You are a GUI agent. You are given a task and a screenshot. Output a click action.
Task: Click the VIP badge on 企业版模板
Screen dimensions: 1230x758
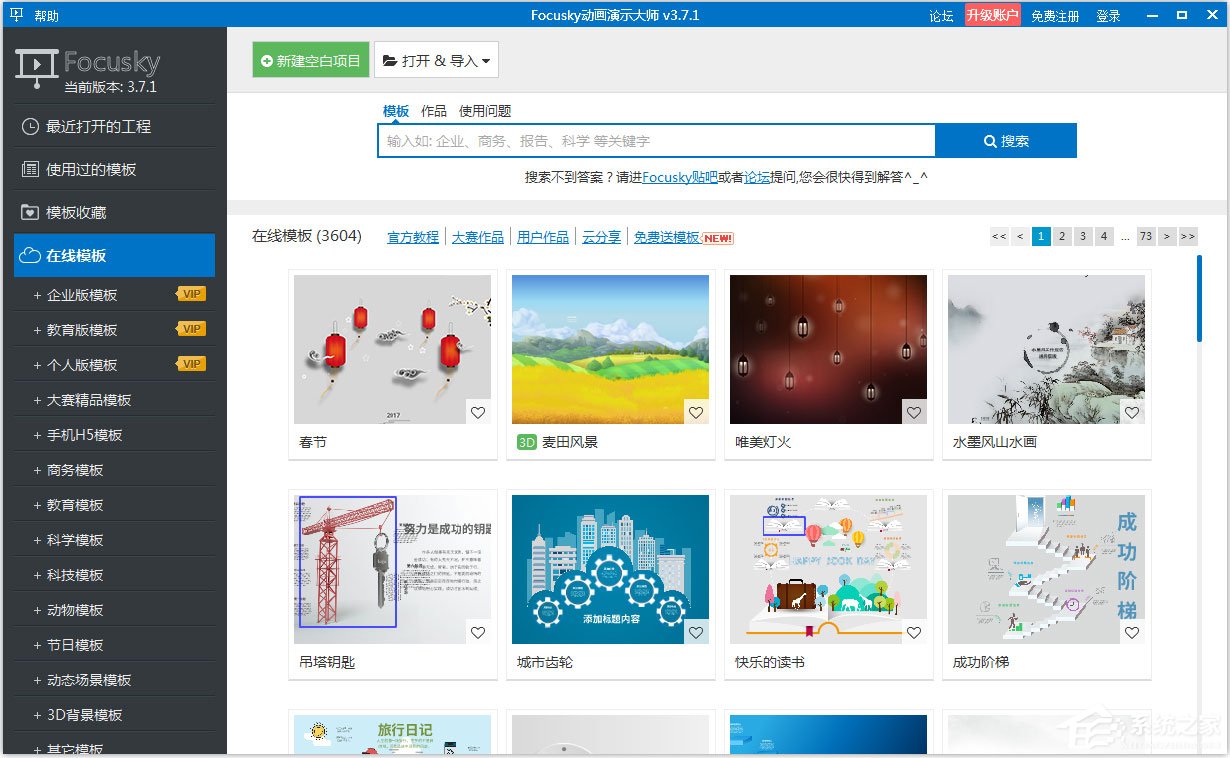point(192,294)
